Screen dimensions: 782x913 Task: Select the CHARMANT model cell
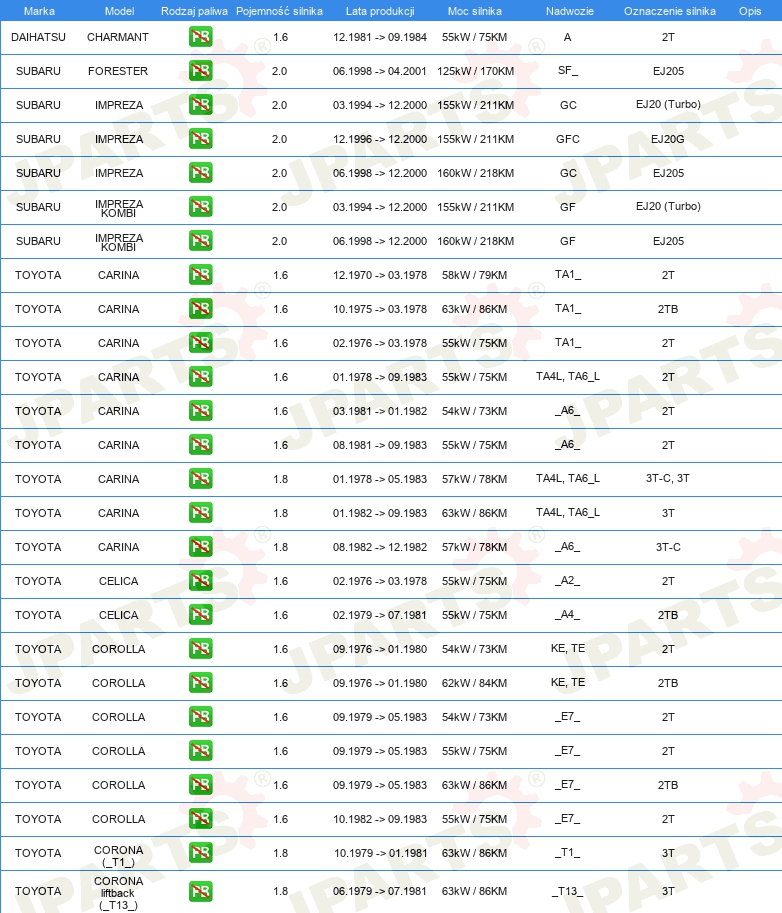(x=118, y=37)
